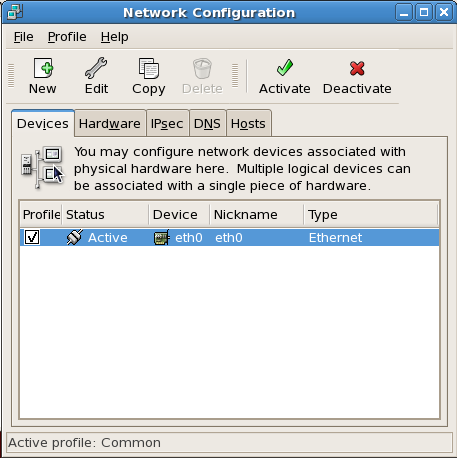
Task: Click the eth0 nickname cell
Action: point(229,238)
